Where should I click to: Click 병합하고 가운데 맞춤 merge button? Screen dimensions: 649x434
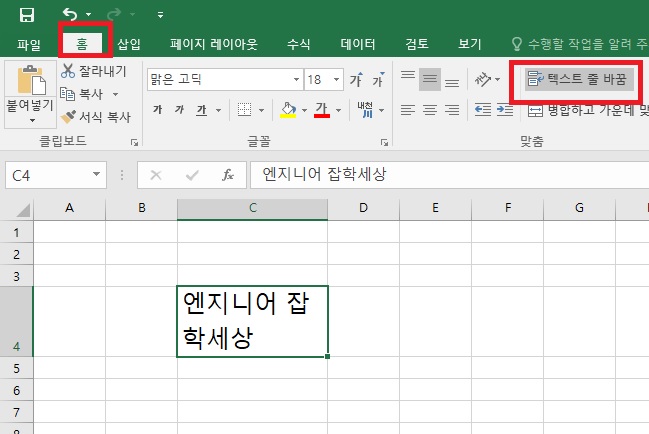click(588, 110)
